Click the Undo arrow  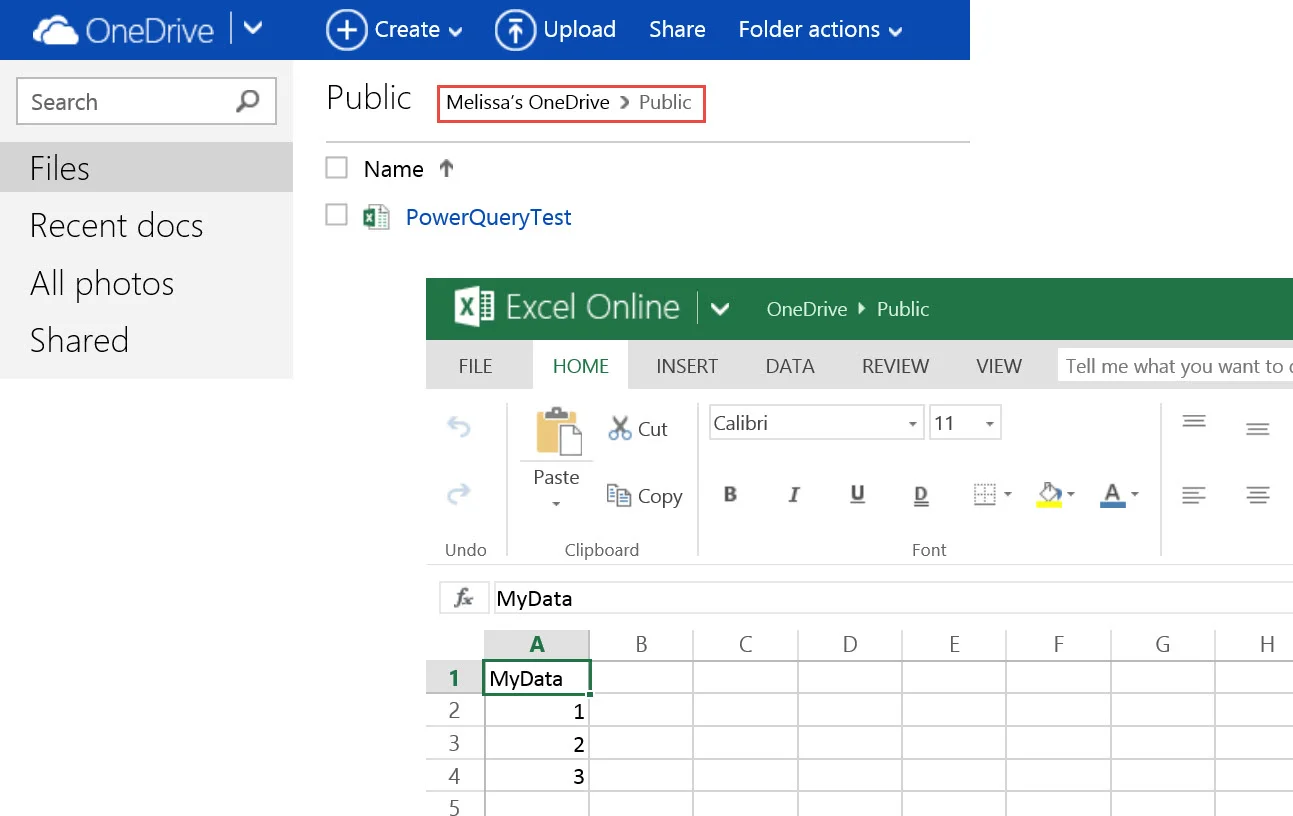(458, 427)
